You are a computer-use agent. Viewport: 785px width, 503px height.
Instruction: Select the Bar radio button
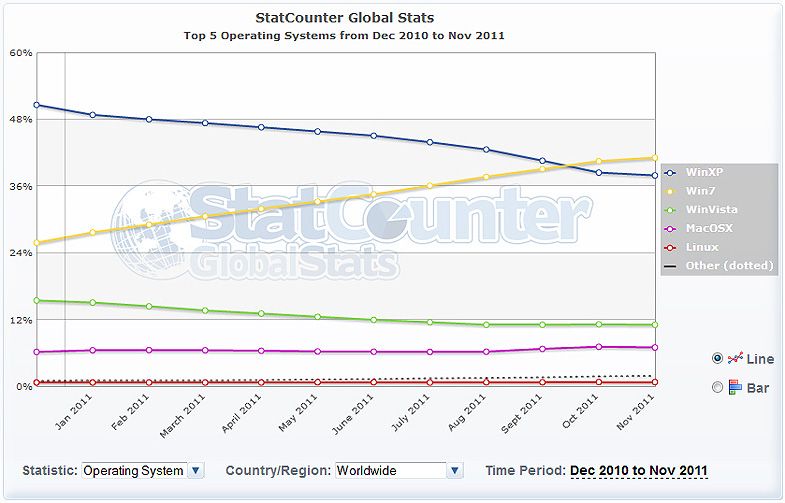pos(717,387)
